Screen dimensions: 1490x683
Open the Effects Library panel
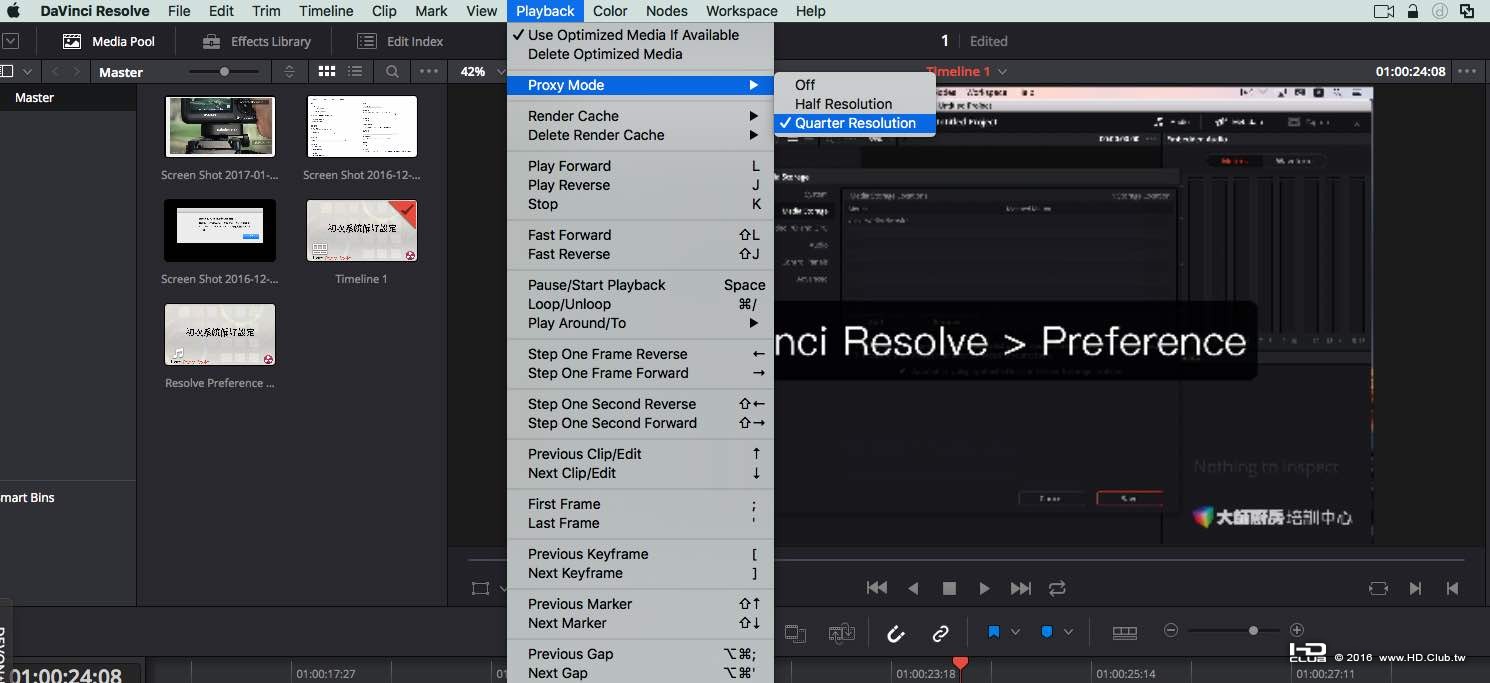pyautogui.click(x=256, y=41)
